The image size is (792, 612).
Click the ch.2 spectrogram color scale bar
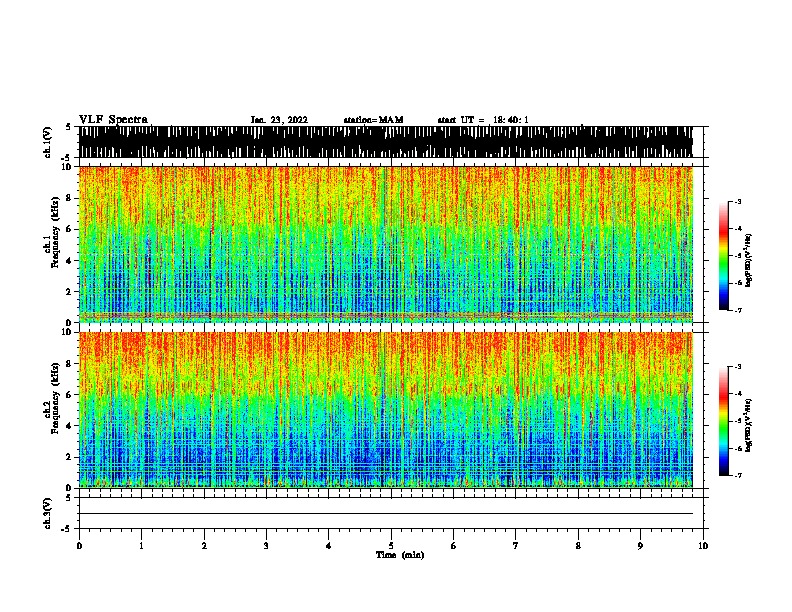(723, 421)
